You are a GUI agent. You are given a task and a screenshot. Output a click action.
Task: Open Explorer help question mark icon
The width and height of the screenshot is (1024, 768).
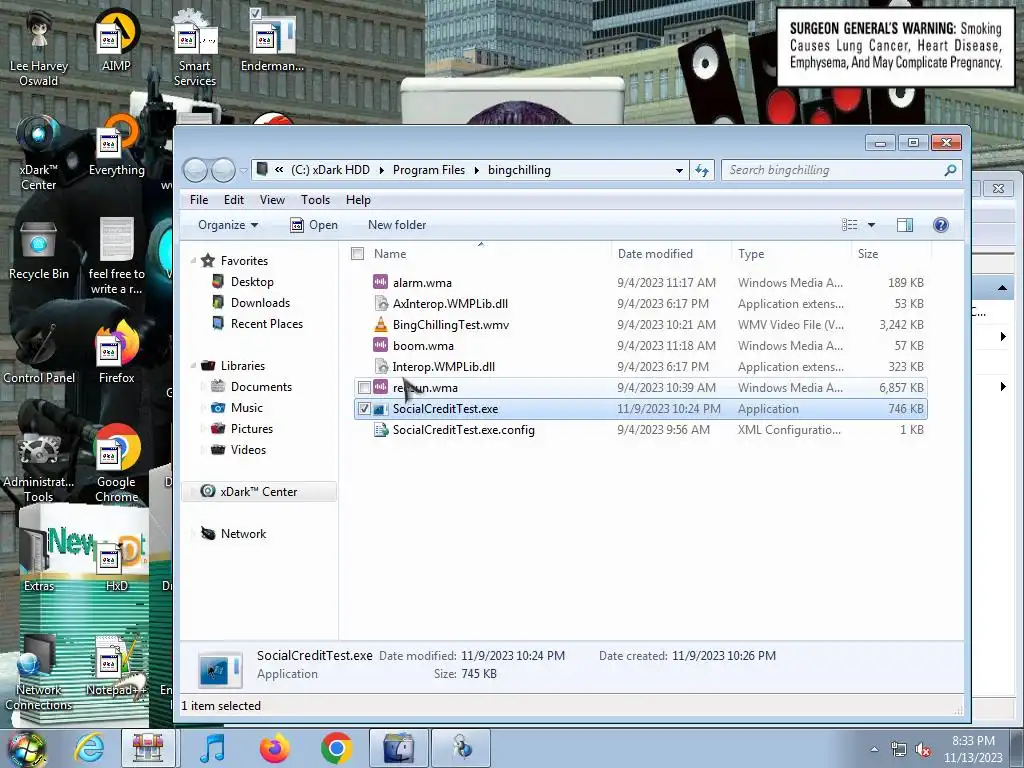tap(940, 225)
